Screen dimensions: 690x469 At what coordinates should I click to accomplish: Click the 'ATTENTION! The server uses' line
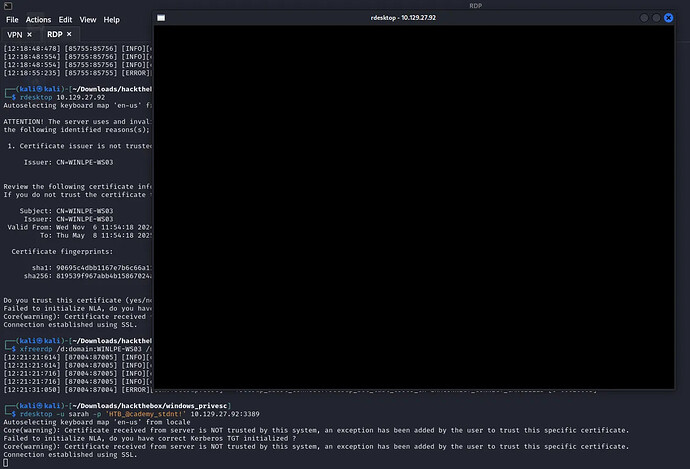point(77,121)
